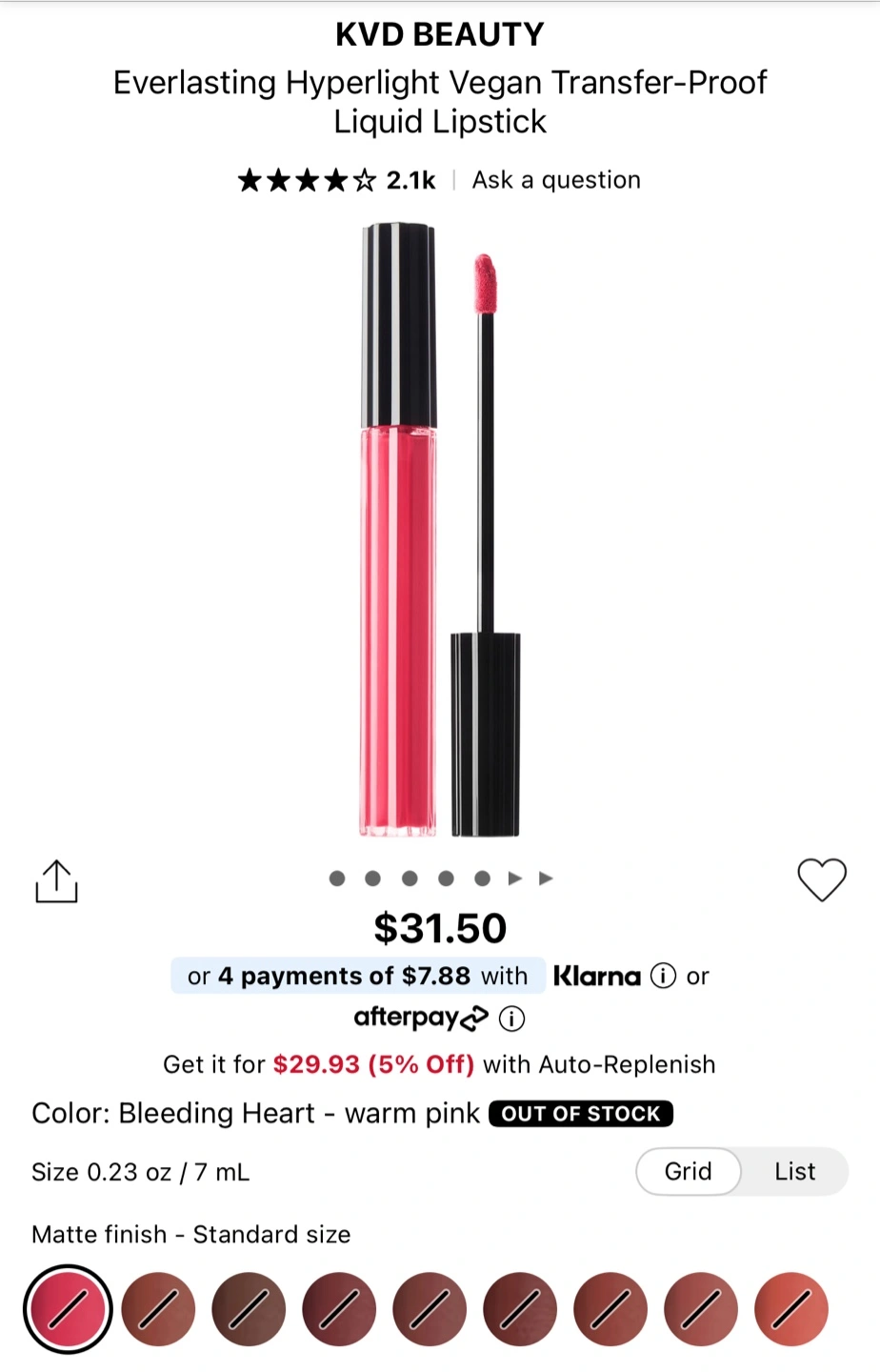Tap the share icon below product image

pyautogui.click(x=56, y=880)
